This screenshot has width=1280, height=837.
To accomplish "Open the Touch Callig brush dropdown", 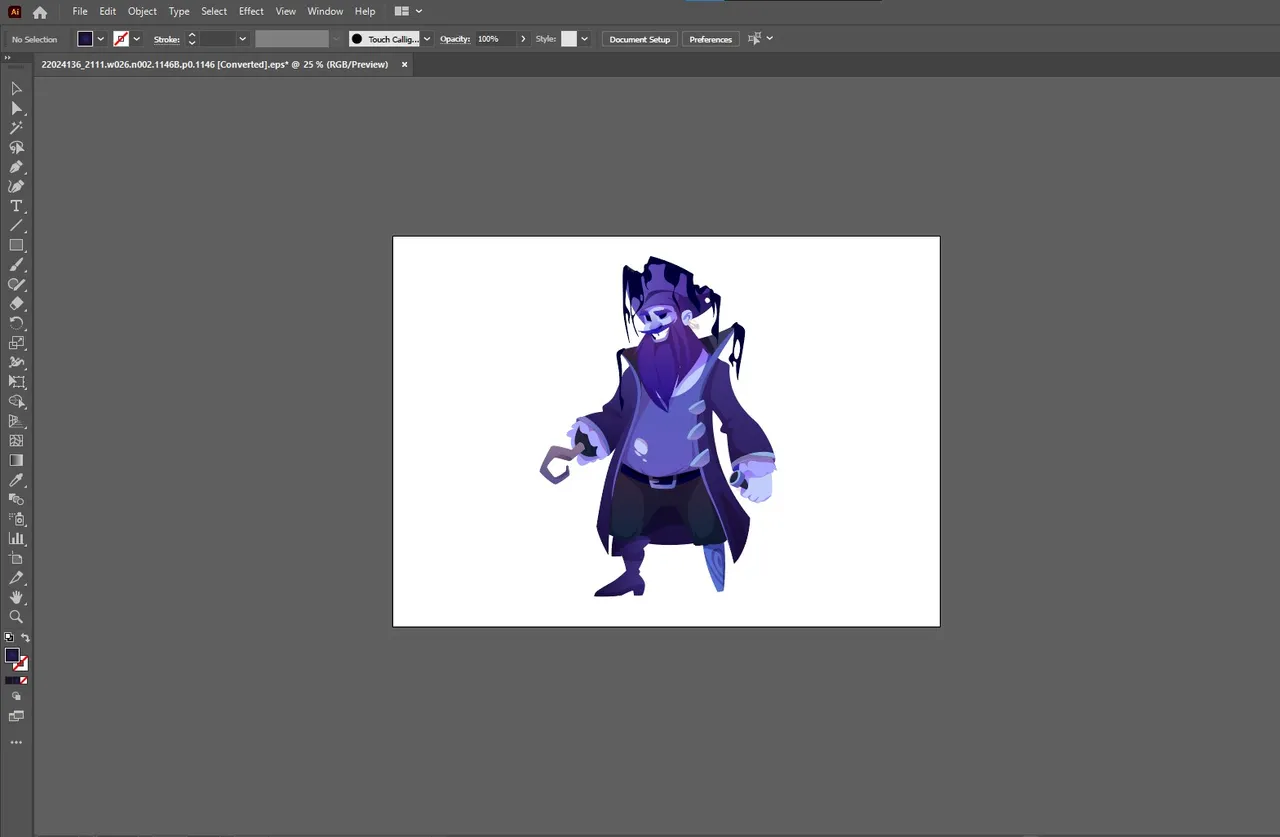I will tap(427, 39).
